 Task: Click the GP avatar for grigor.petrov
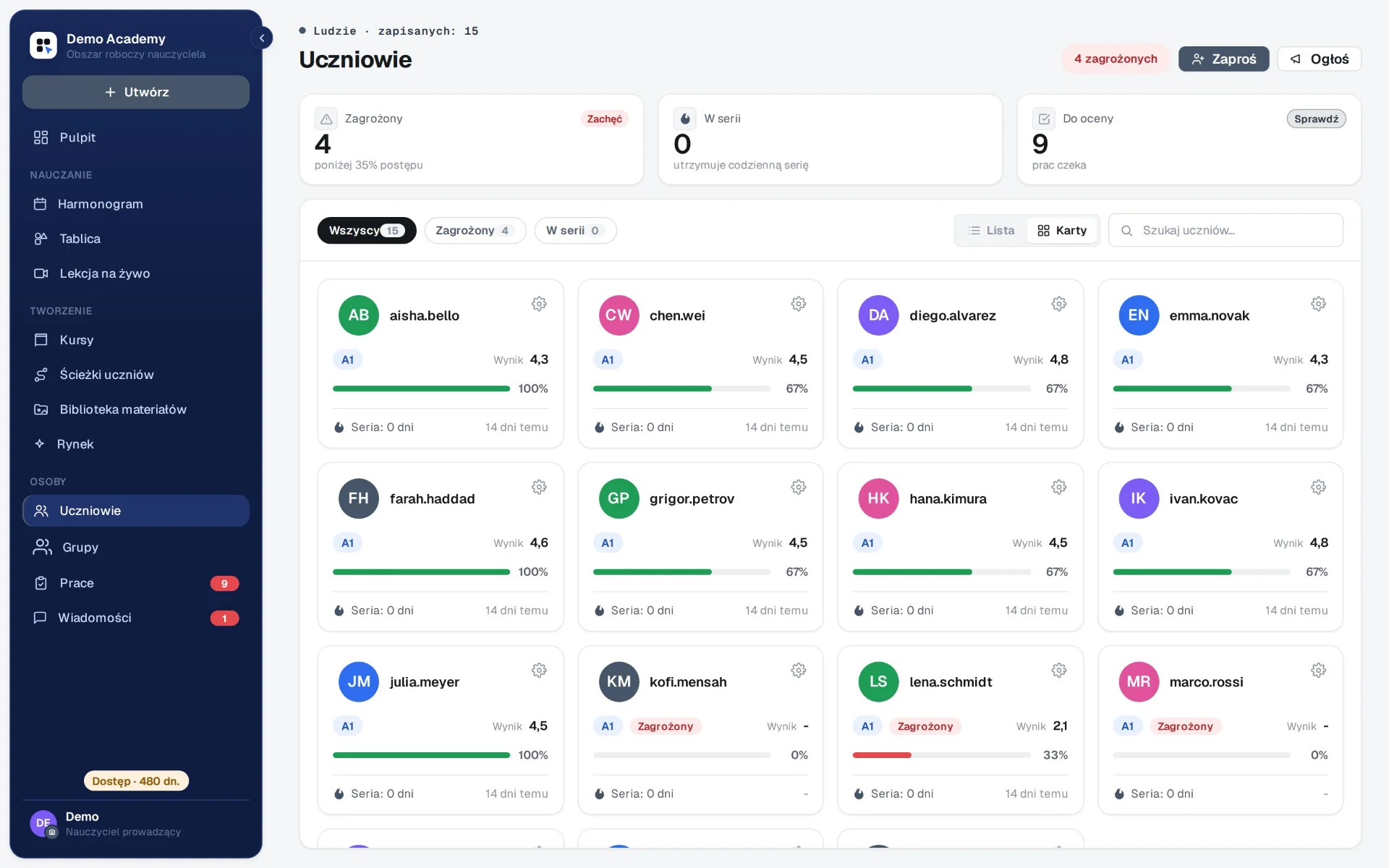click(x=619, y=498)
